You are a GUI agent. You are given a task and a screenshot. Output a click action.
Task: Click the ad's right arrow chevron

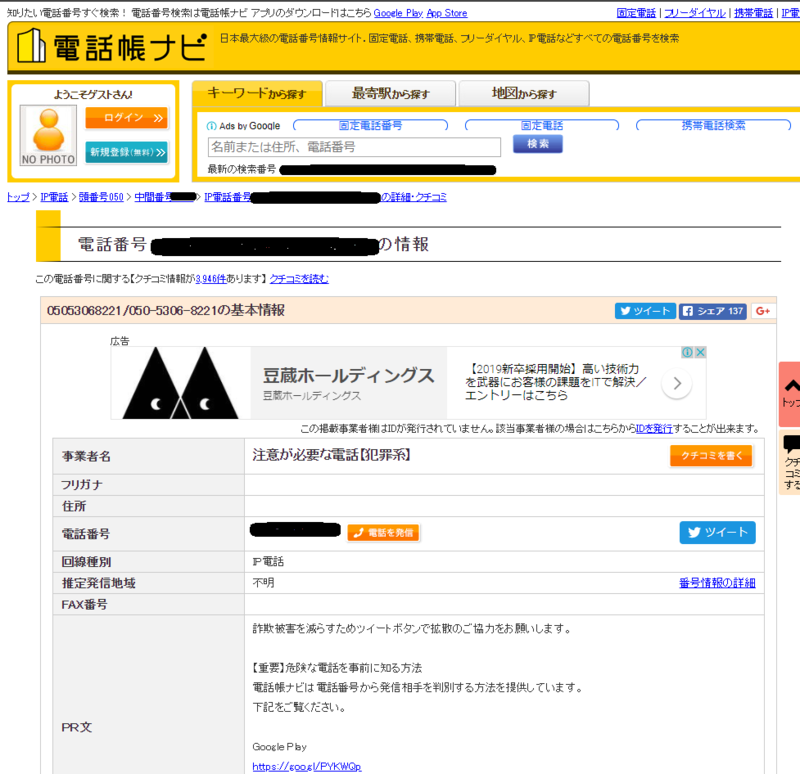coord(677,383)
